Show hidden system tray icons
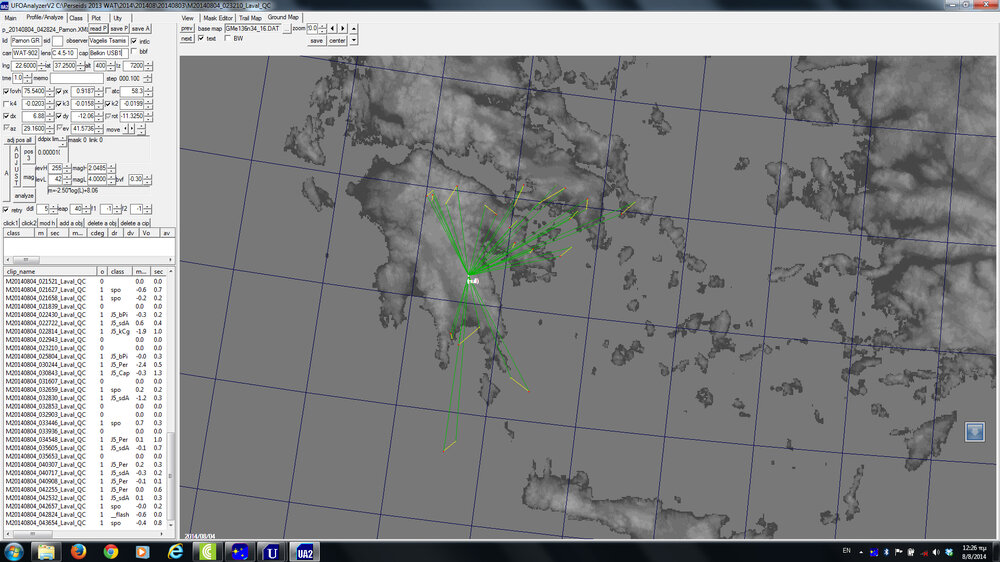Image resolution: width=1000 pixels, height=562 pixels. point(860,551)
